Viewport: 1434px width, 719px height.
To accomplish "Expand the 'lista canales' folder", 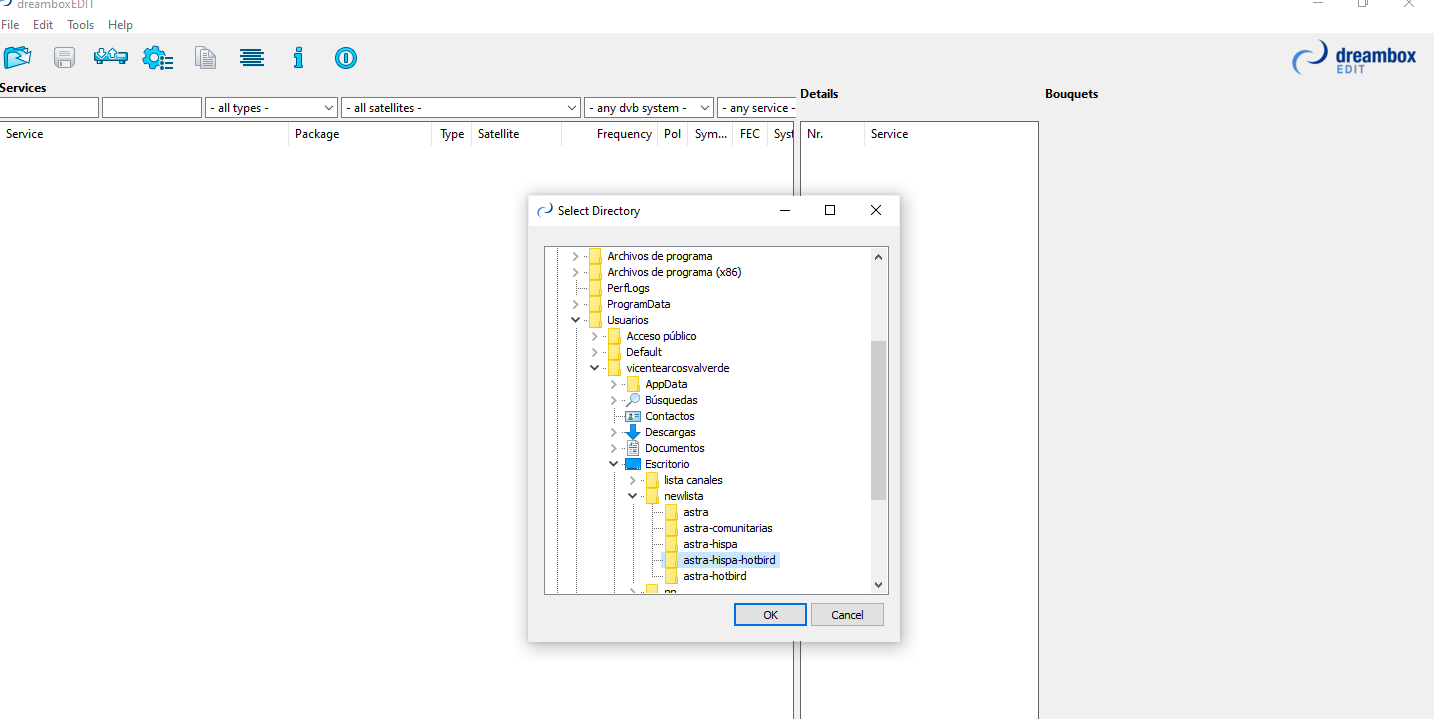I will (x=632, y=480).
